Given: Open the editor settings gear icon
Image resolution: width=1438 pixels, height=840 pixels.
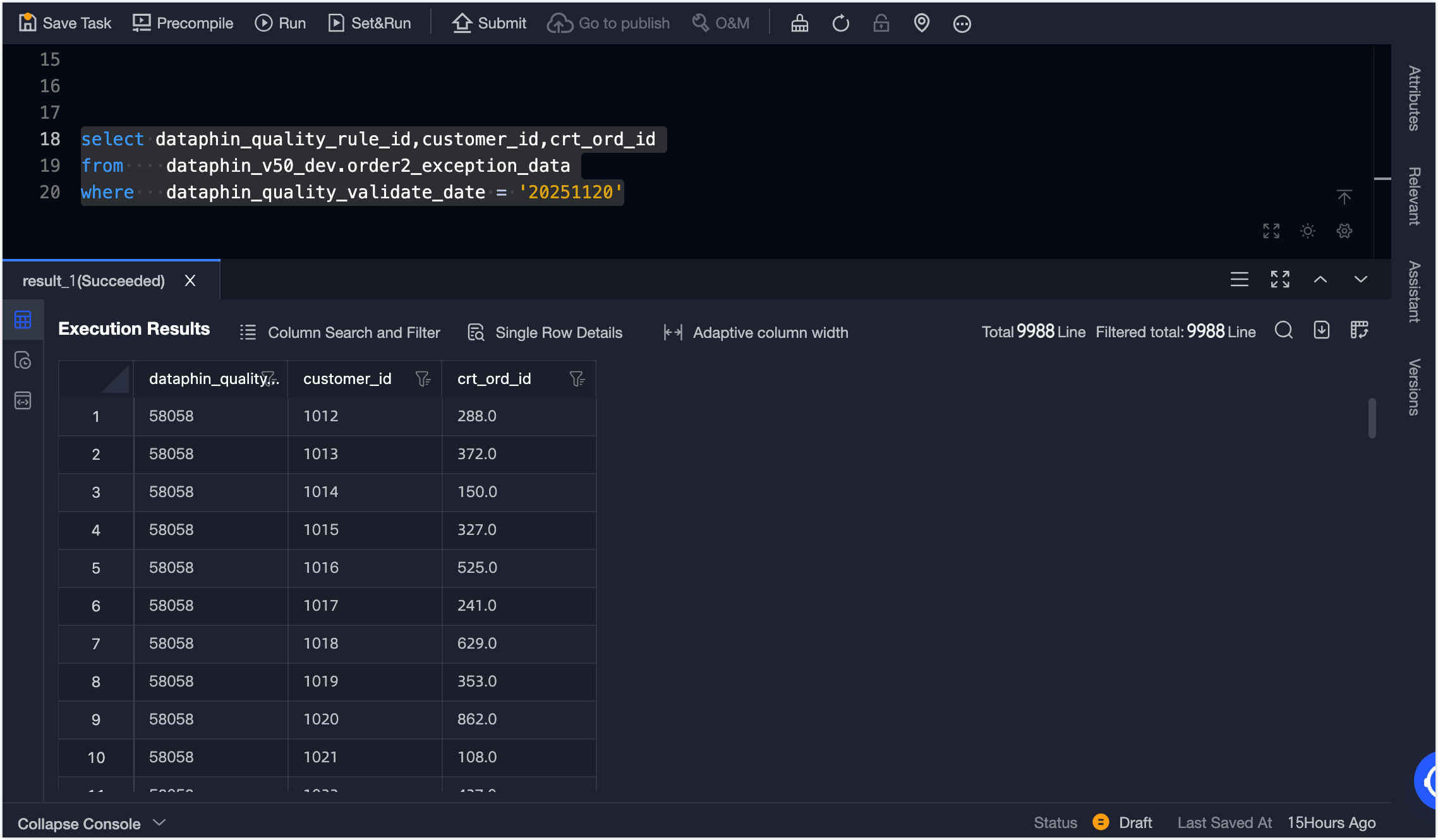Looking at the screenshot, I should pos(1344,231).
